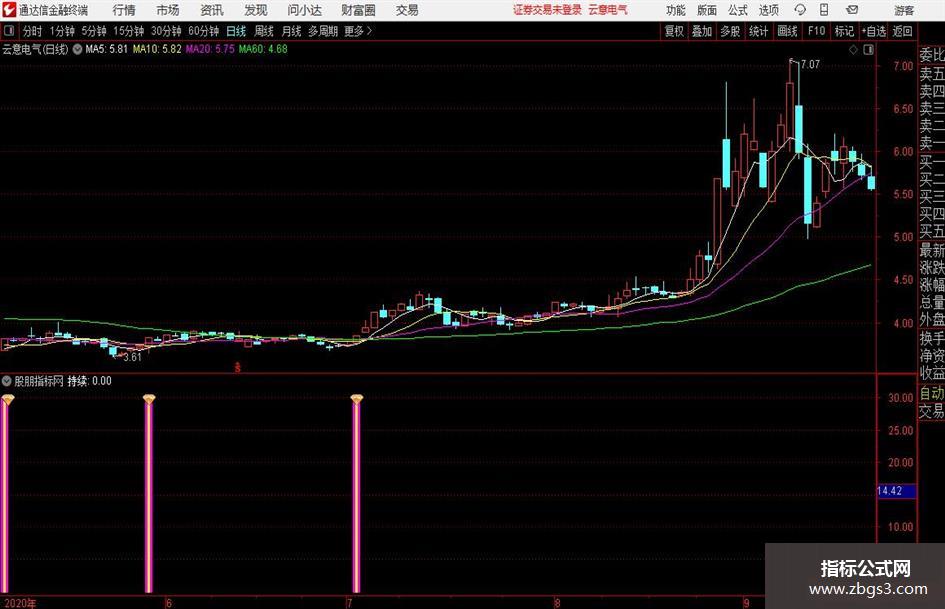This screenshot has width=945, height=609.
Task: Open the 多周期 multi-period view
Action: pos(323,31)
